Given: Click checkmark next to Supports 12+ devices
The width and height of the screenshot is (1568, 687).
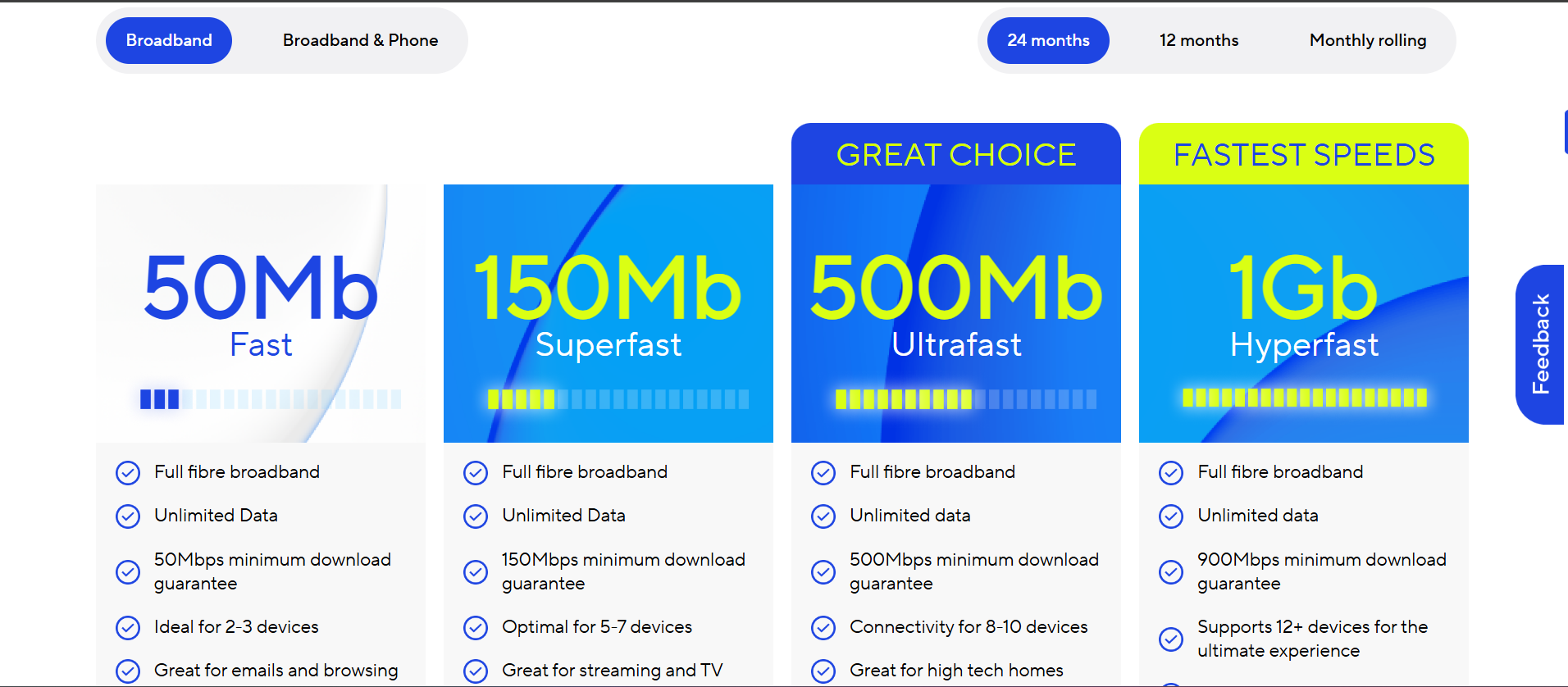Looking at the screenshot, I should click(x=1171, y=639).
